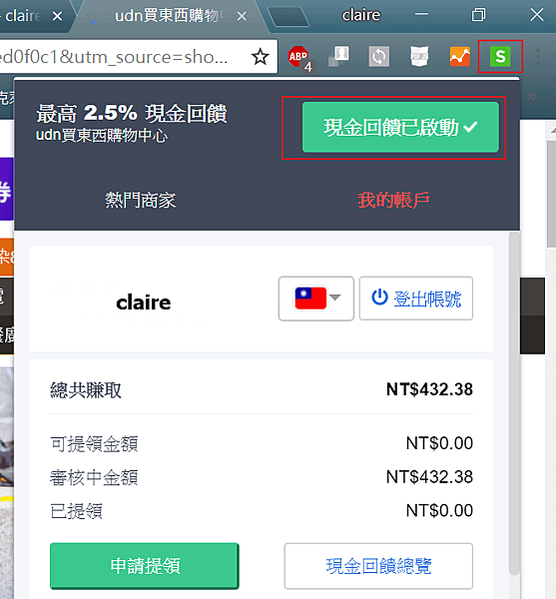Open 現金回饋總覽 cashback overview

(x=378, y=566)
